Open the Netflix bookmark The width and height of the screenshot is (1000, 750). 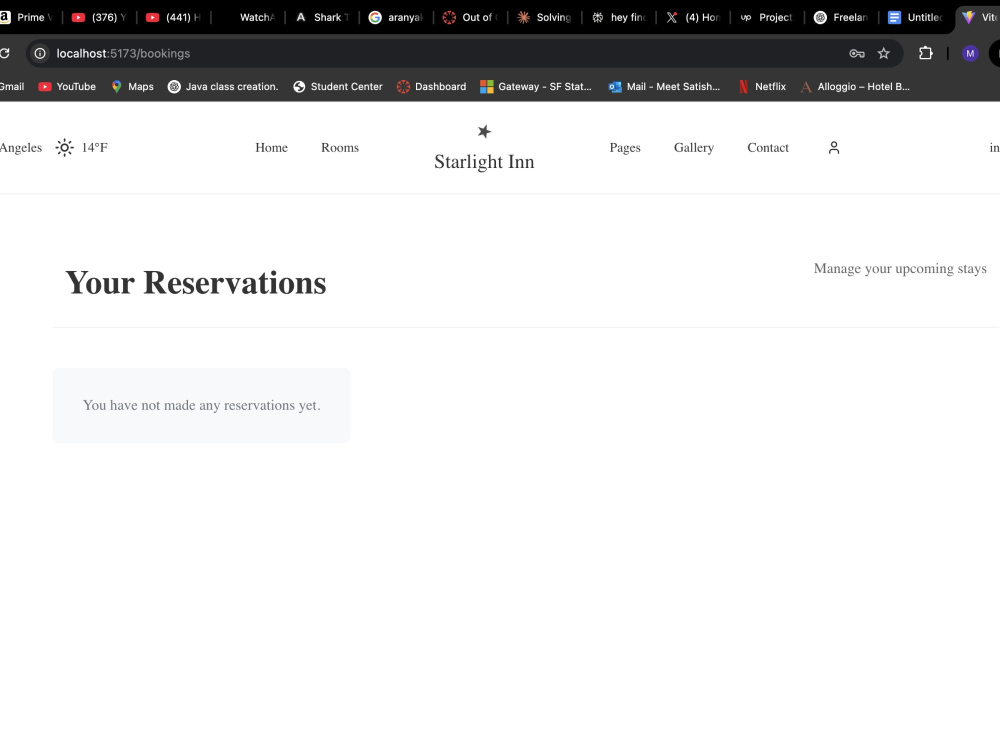coord(762,87)
